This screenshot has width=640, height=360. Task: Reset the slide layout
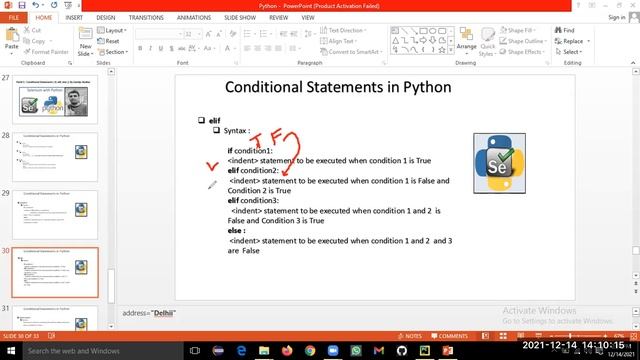click(109, 41)
